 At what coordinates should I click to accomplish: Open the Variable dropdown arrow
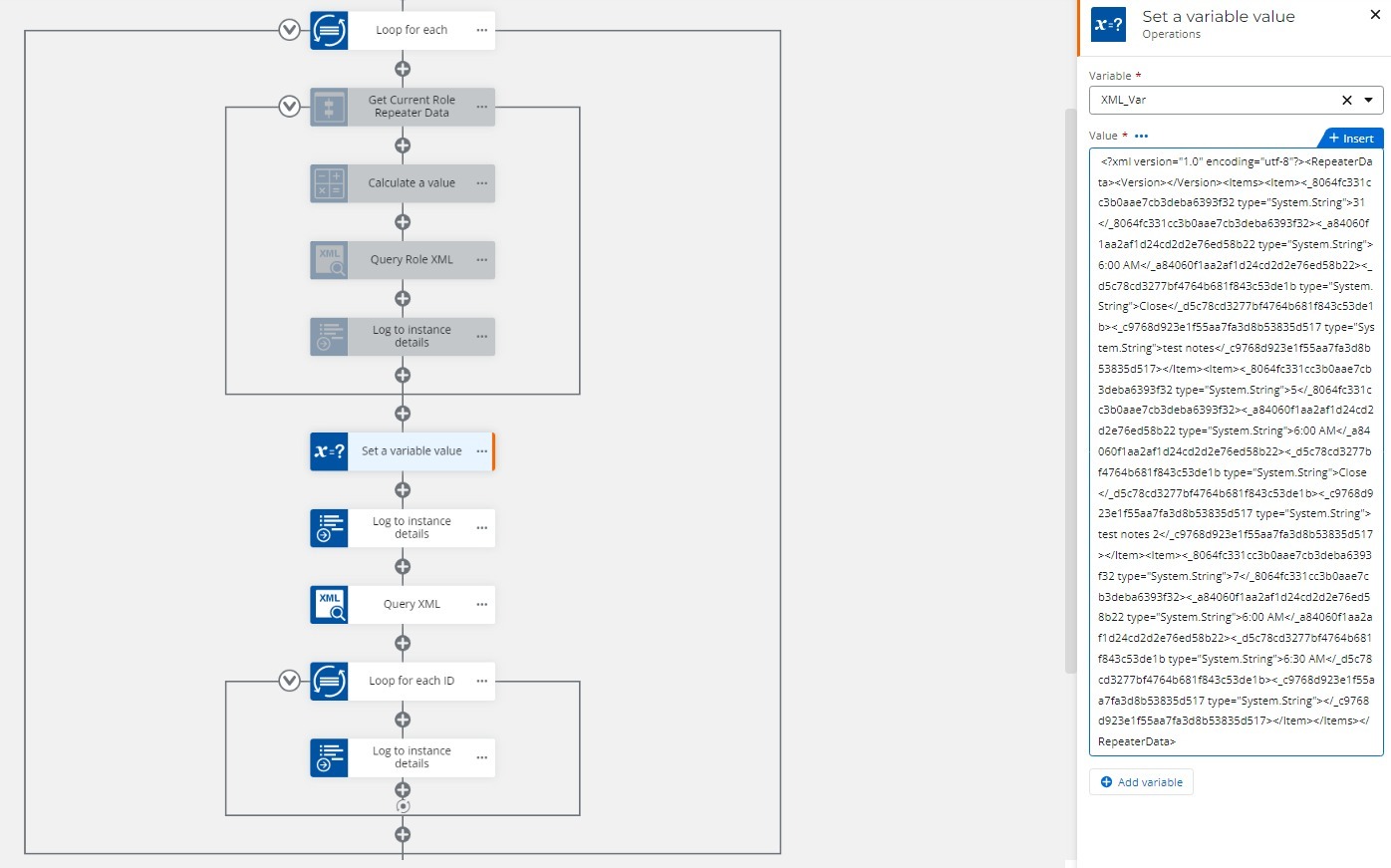tap(1369, 100)
